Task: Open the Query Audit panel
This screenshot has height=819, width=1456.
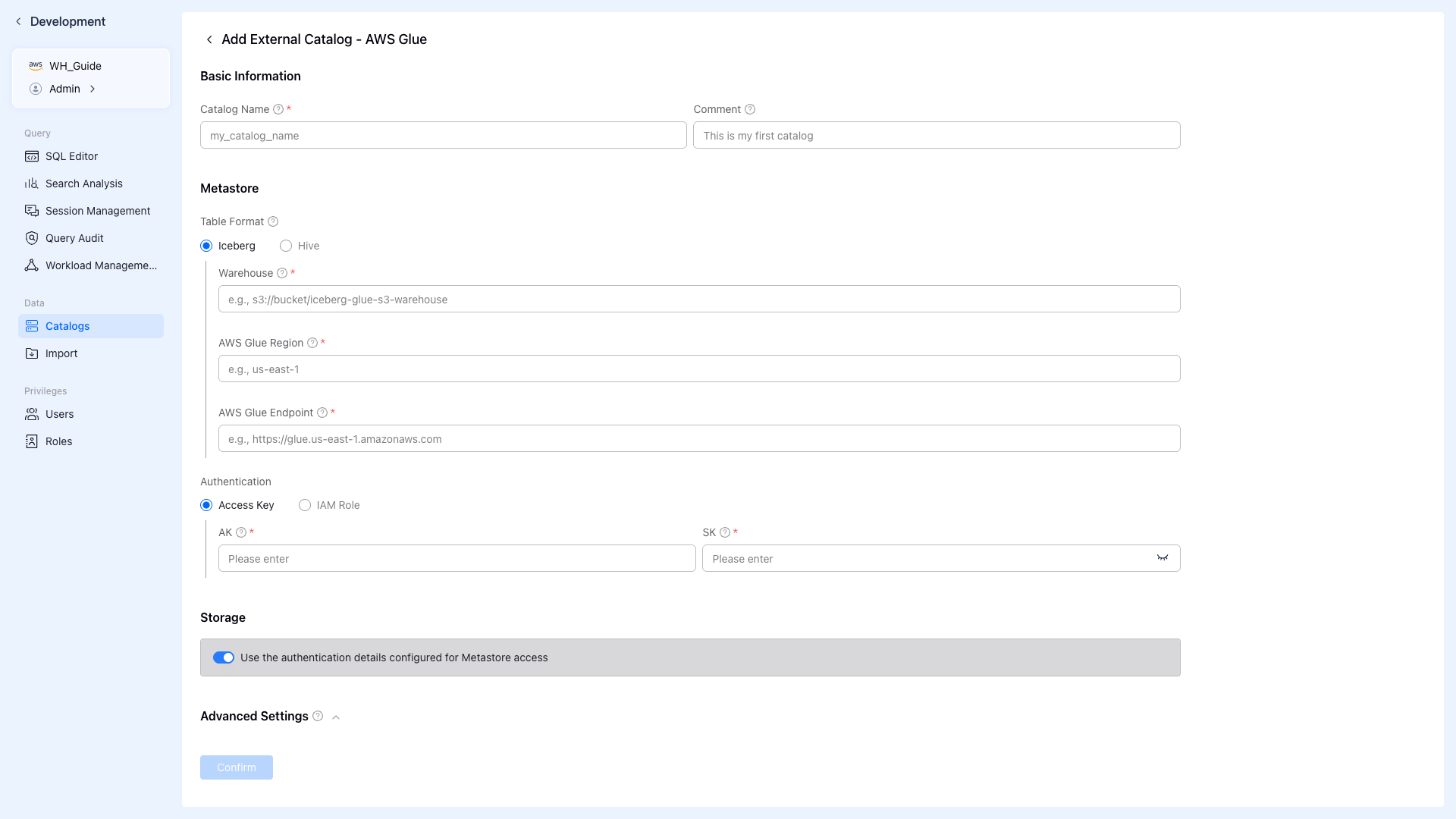Action: [74, 238]
